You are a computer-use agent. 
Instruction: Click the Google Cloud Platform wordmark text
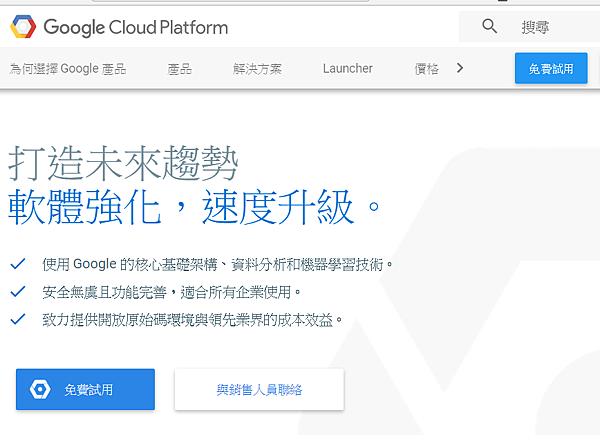pos(135,27)
